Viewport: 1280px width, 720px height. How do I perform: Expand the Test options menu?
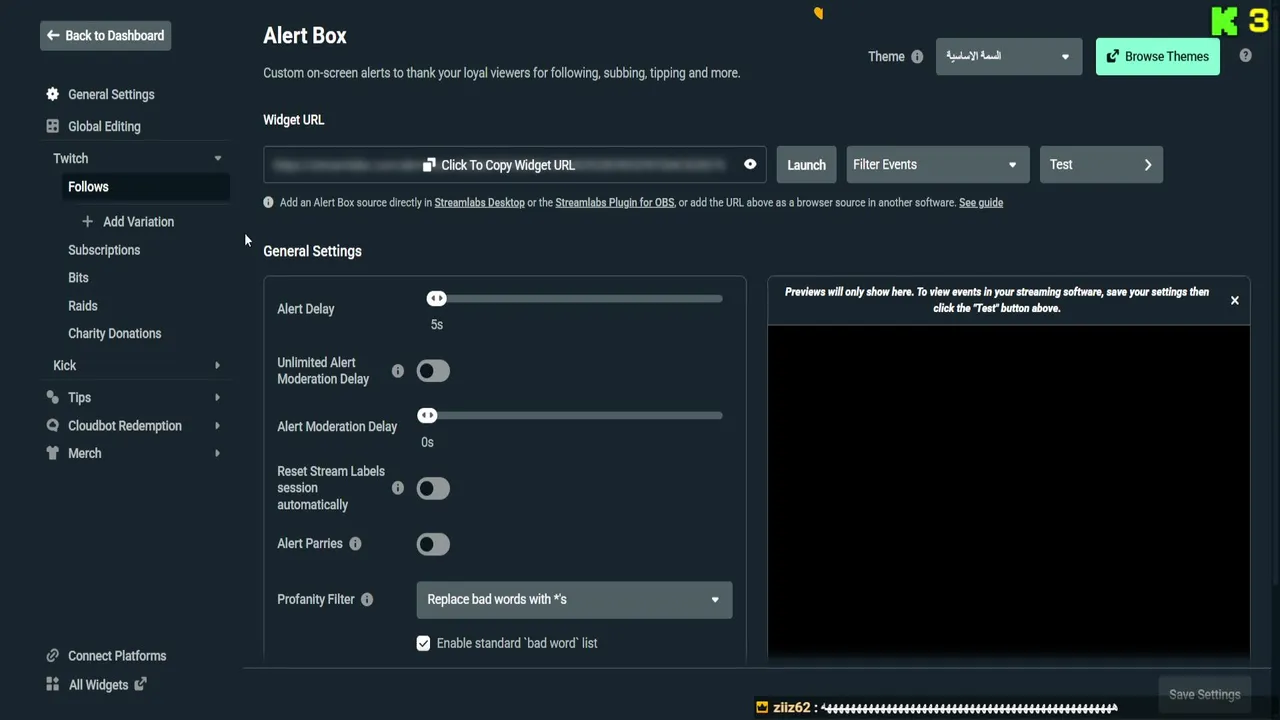click(x=1101, y=165)
